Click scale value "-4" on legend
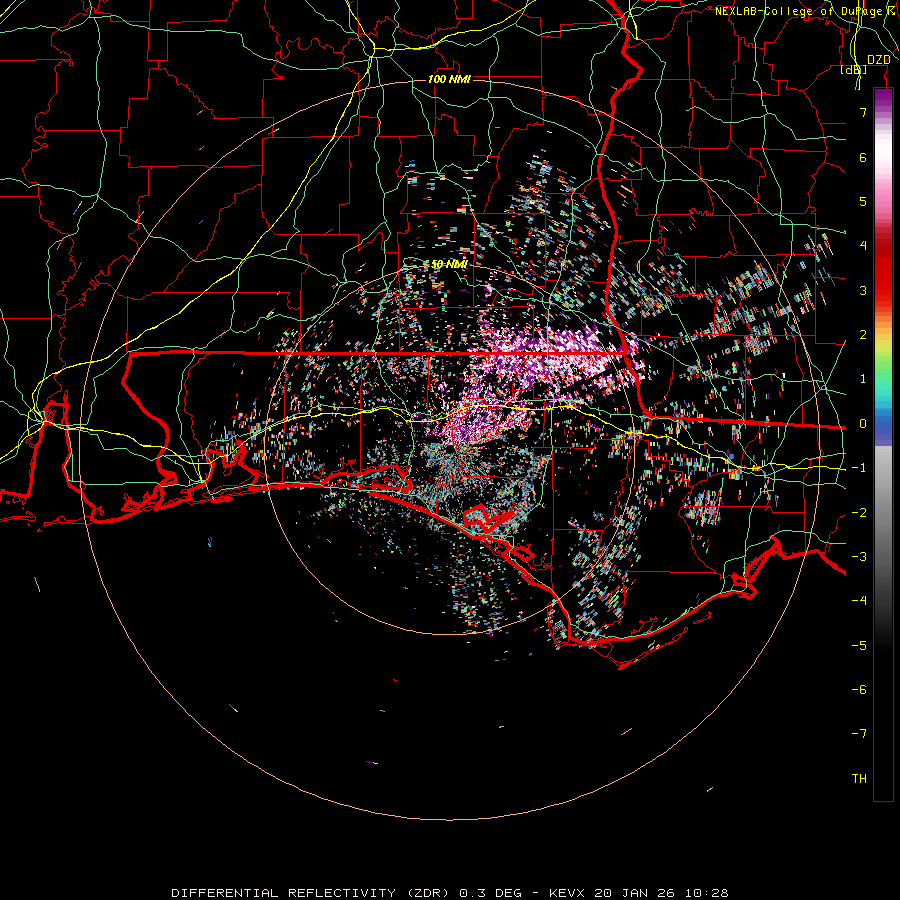Screen dimensions: 900x900 859,601
